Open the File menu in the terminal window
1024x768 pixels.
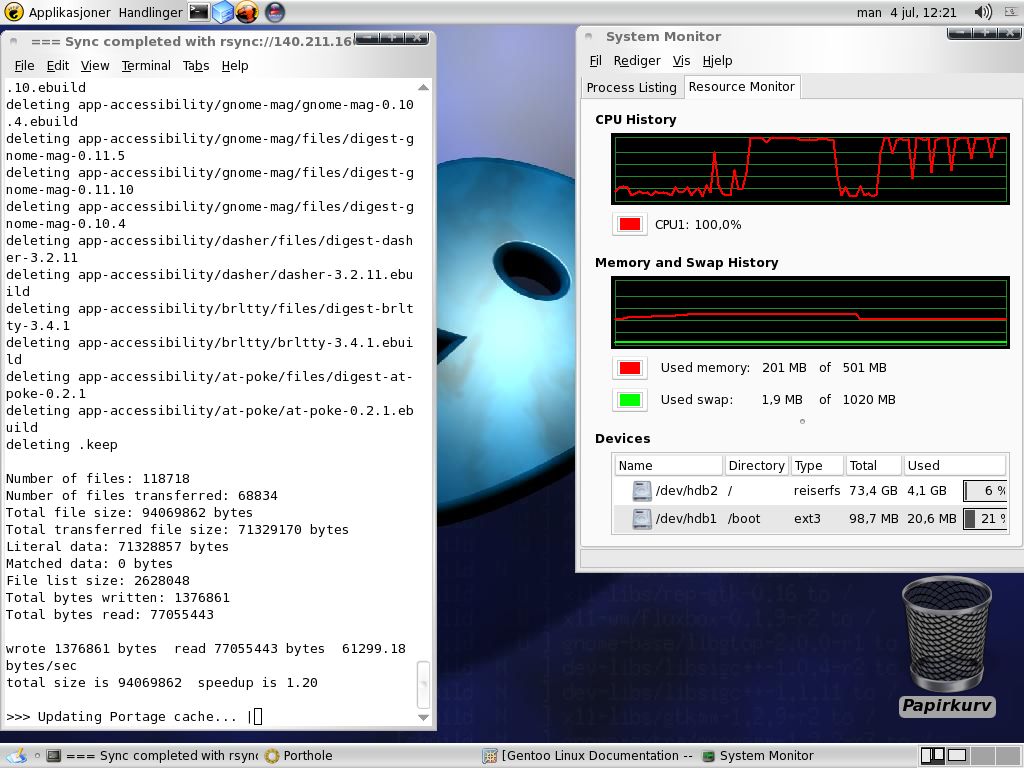click(24, 65)
